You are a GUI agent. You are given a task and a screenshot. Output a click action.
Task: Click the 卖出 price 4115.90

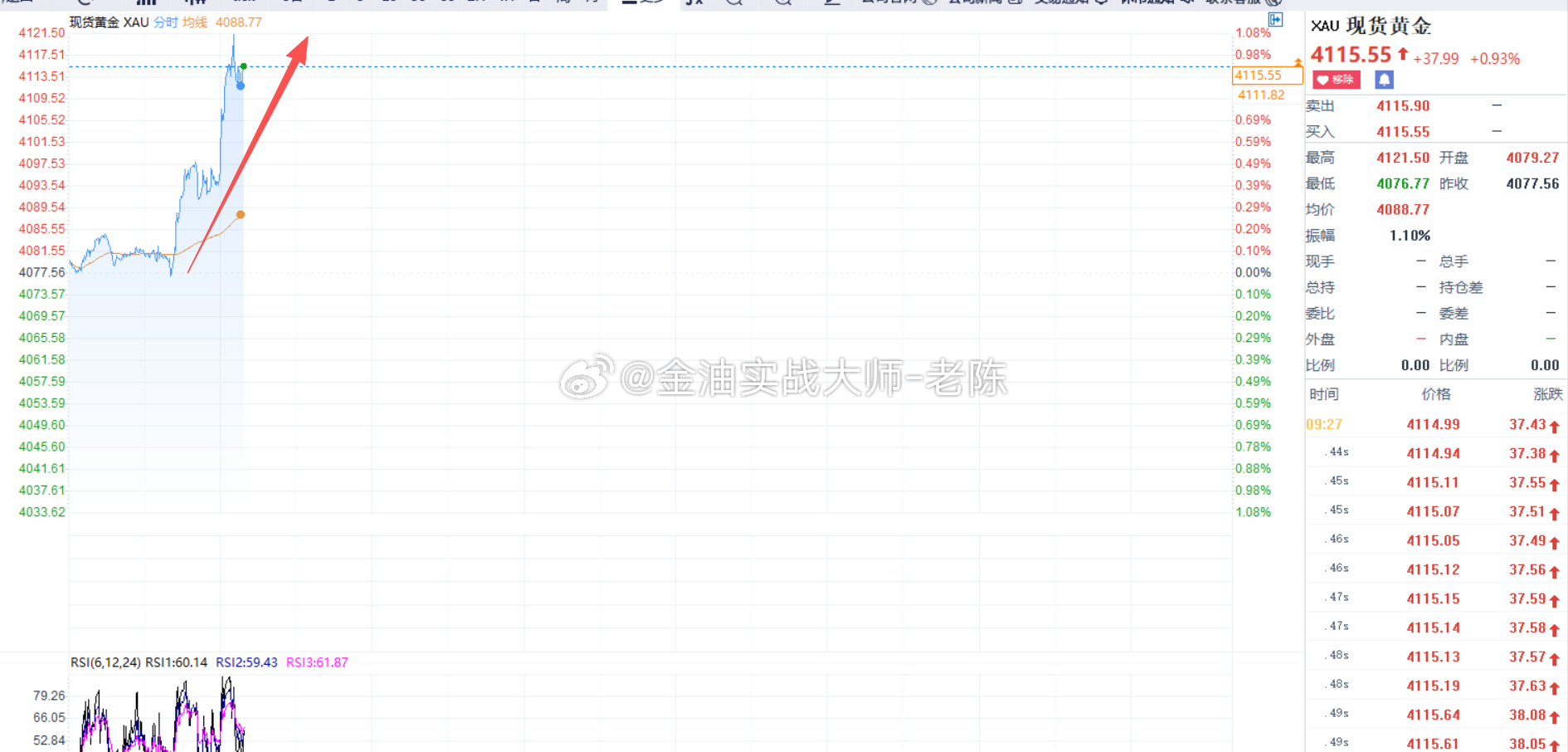click(1403, 106)
